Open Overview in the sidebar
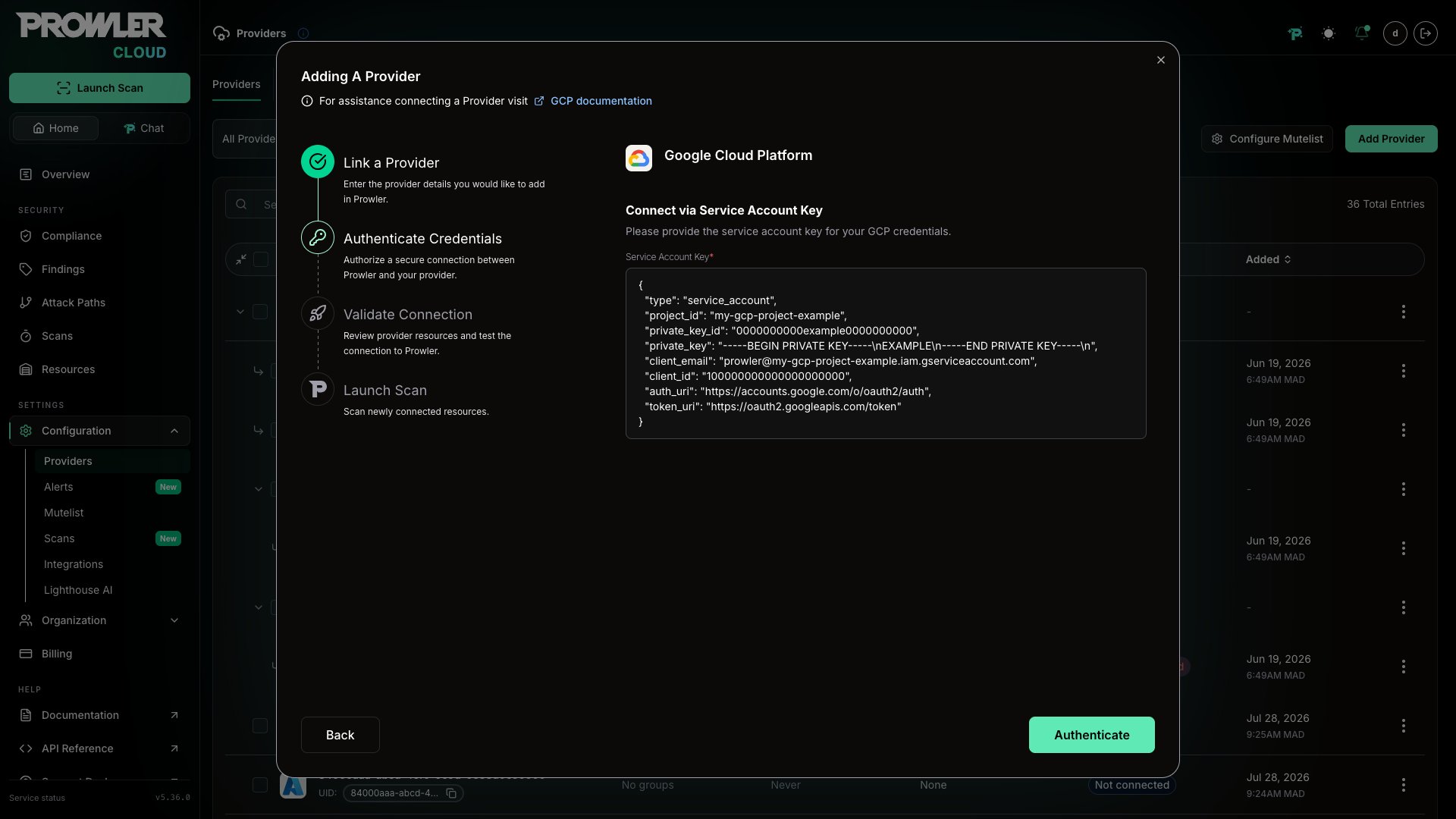1456x819 pixels. 65,174
